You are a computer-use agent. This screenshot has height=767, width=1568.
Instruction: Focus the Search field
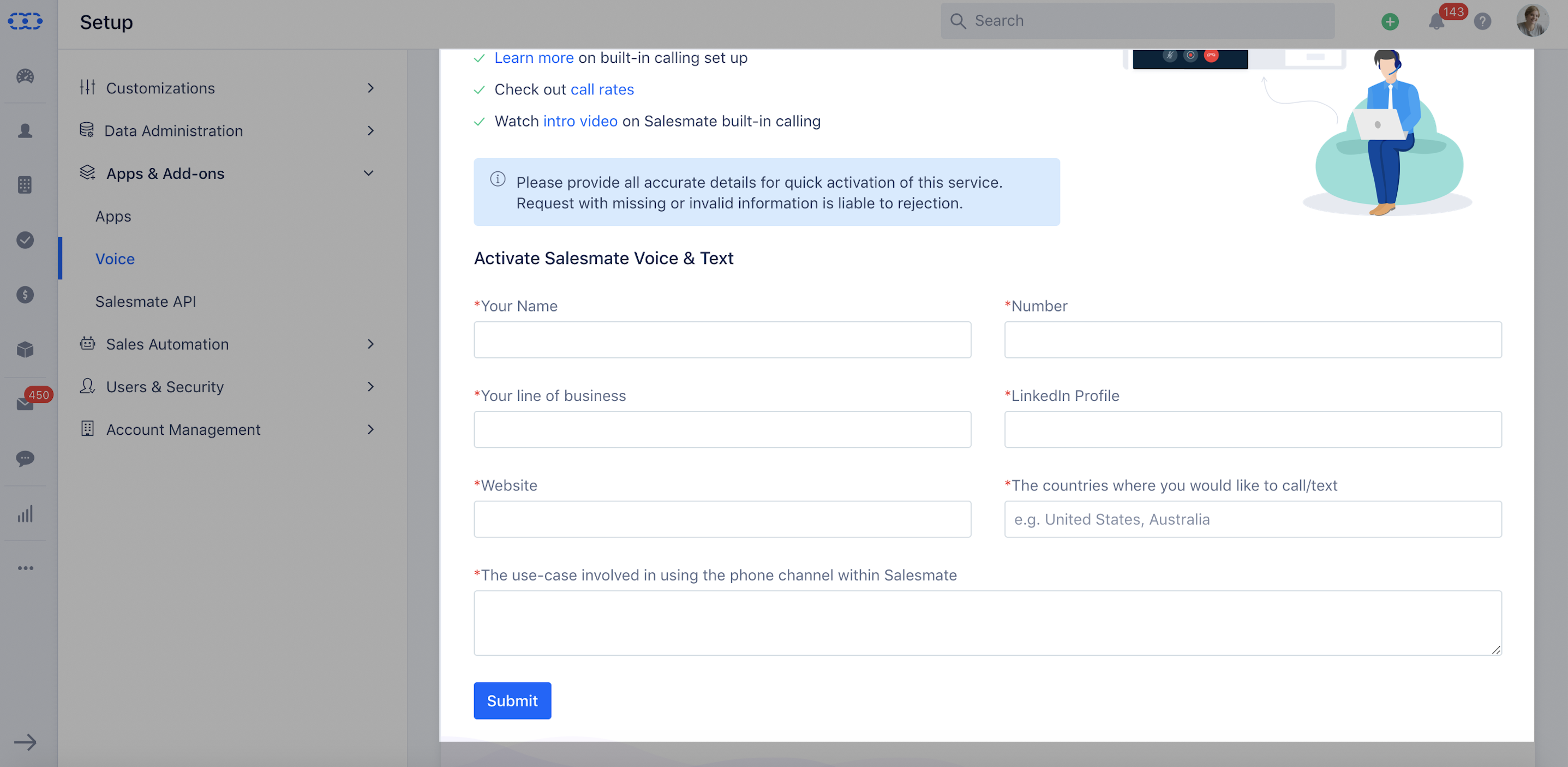pyautogui.click(x=1138, y=21)
